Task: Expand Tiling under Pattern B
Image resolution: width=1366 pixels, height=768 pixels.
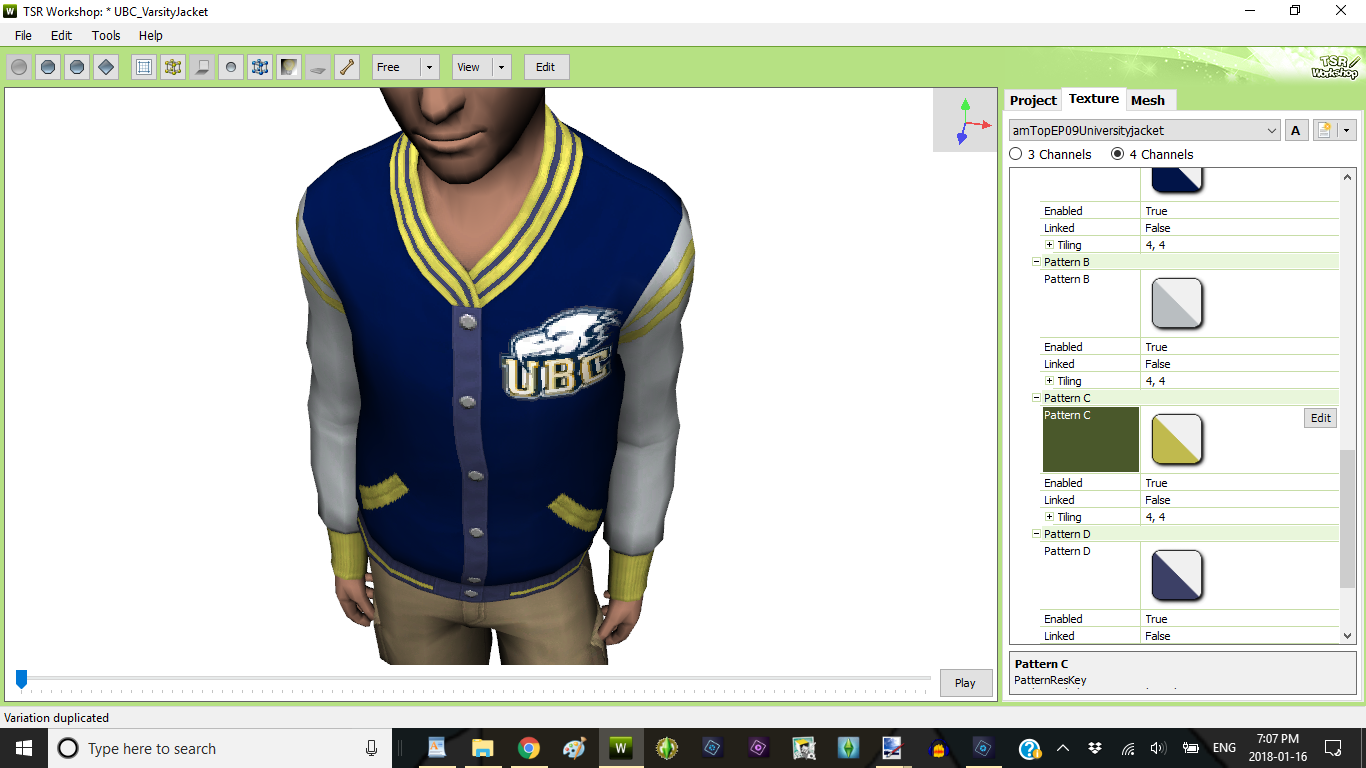Action: coord(1050,381)
